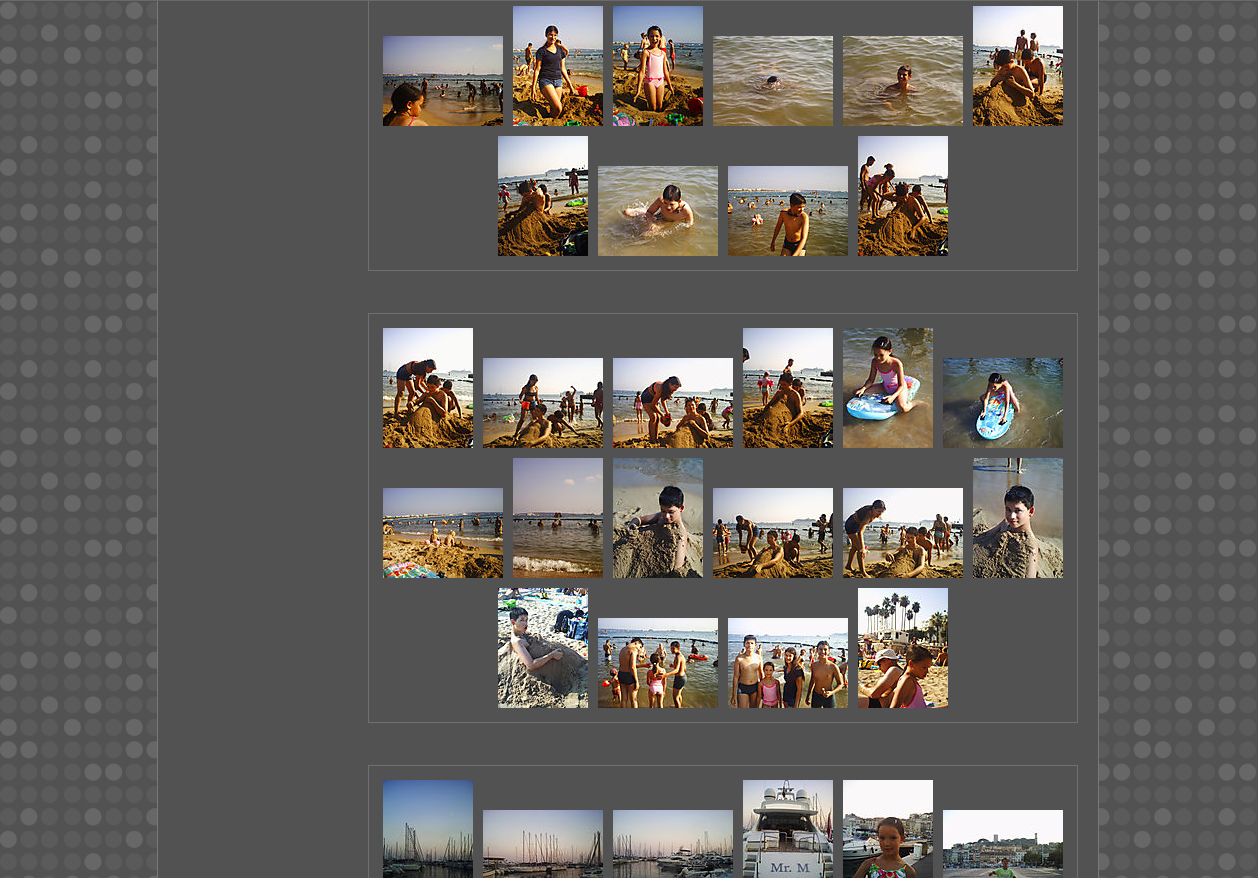
Task: View photo of smiling boy chest-deep in sea
Action: [x=902, y=81]
